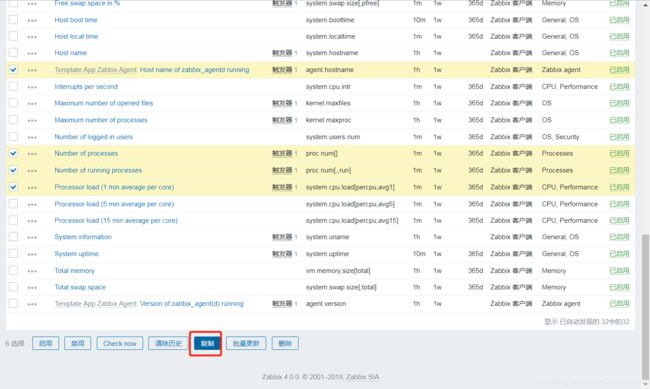Viewport: 650px width, 389px height.
Task: Open three-dot menu for System uptime
Action: coord(32,254)
